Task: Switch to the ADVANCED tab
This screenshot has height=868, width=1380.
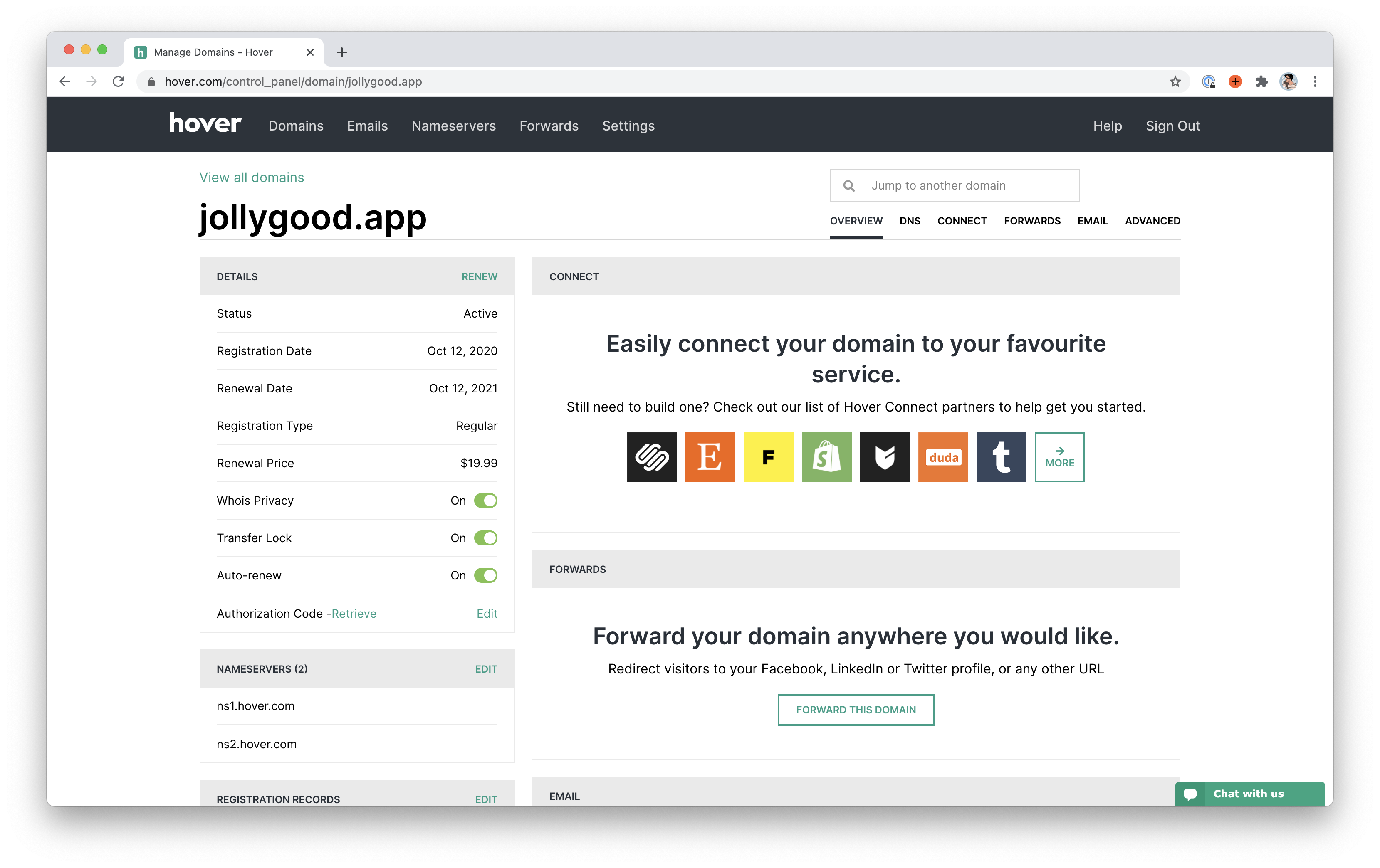Action: point(1152,221)
